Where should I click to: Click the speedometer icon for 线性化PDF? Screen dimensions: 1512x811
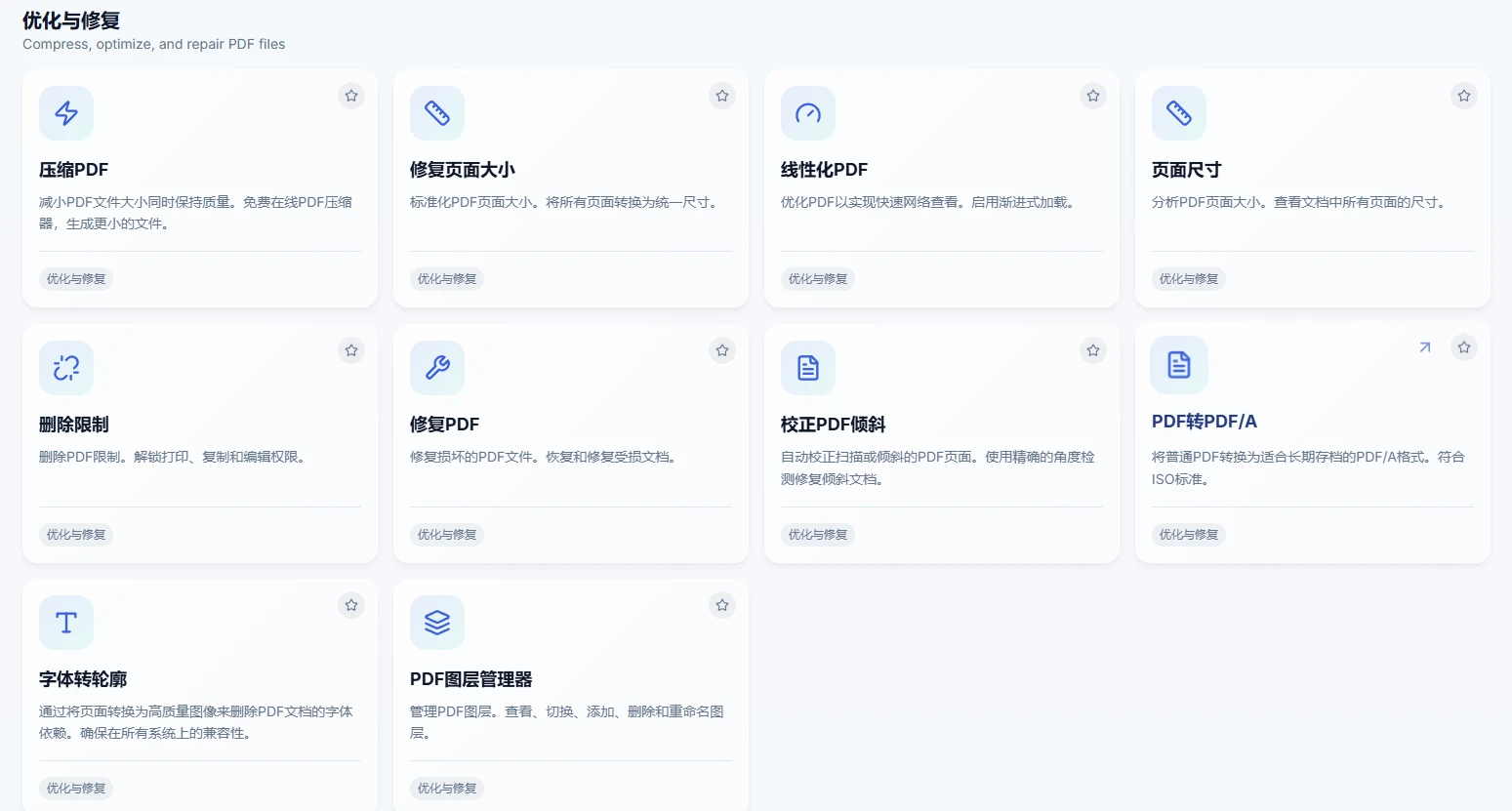coord(807,113)
